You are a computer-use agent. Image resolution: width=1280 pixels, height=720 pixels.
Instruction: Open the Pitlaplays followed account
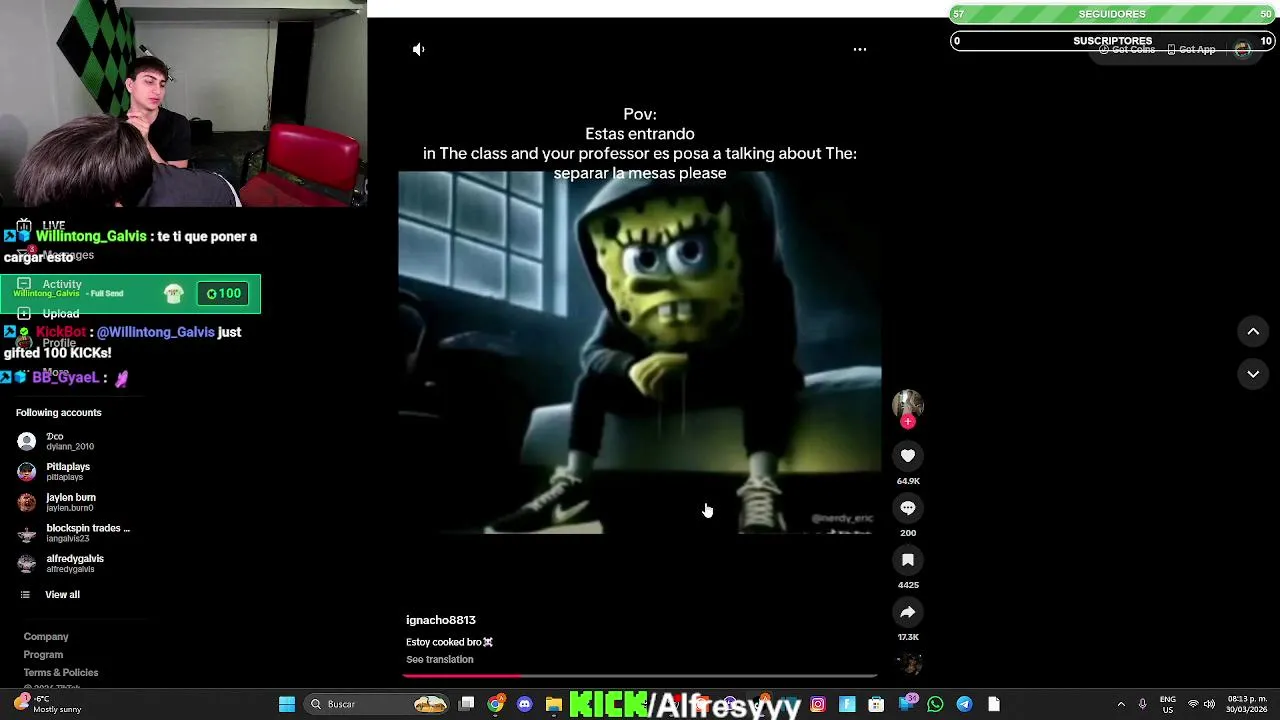55,472
